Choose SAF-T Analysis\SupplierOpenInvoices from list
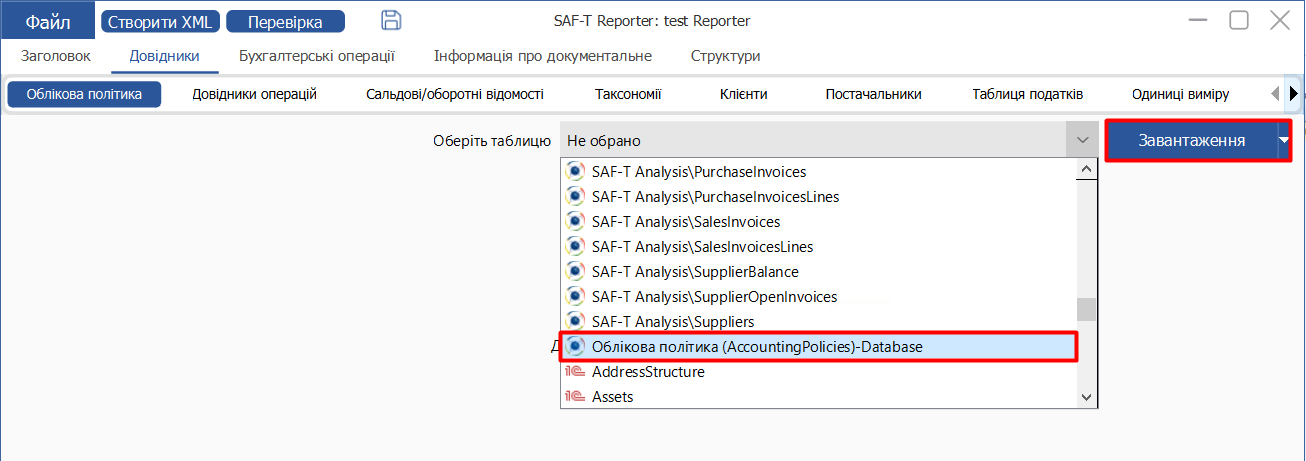 click(817, 296)
